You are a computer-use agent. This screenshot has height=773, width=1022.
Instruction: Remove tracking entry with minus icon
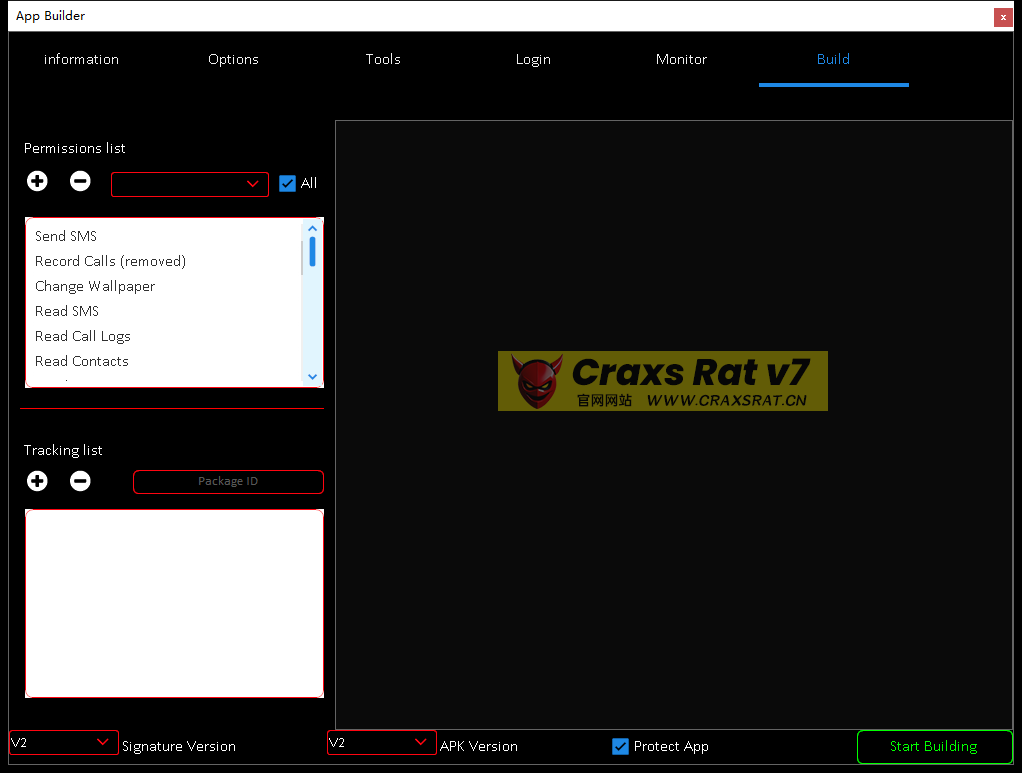(80, 481)
